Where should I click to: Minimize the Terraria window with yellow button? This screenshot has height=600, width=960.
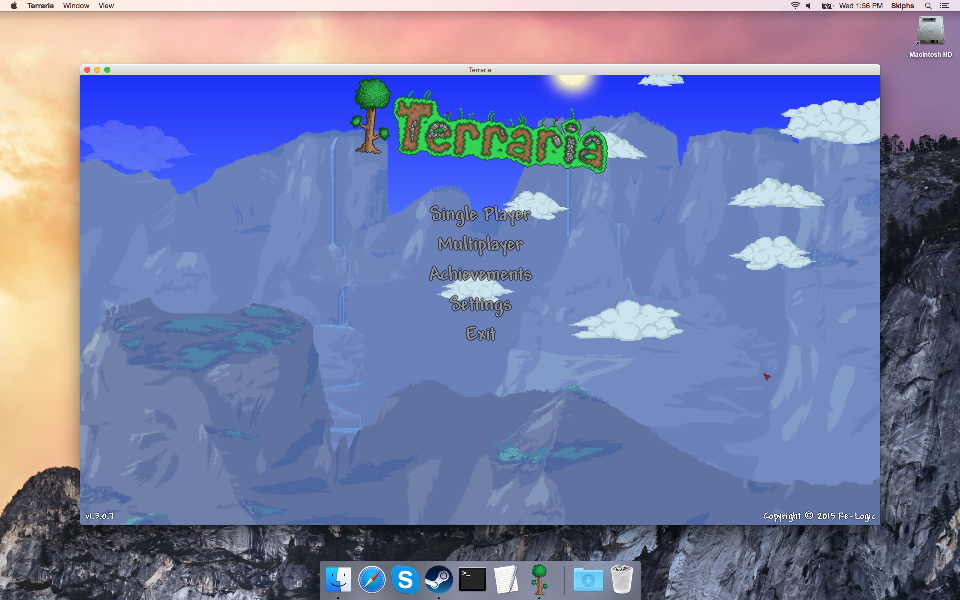click(97, 70)
